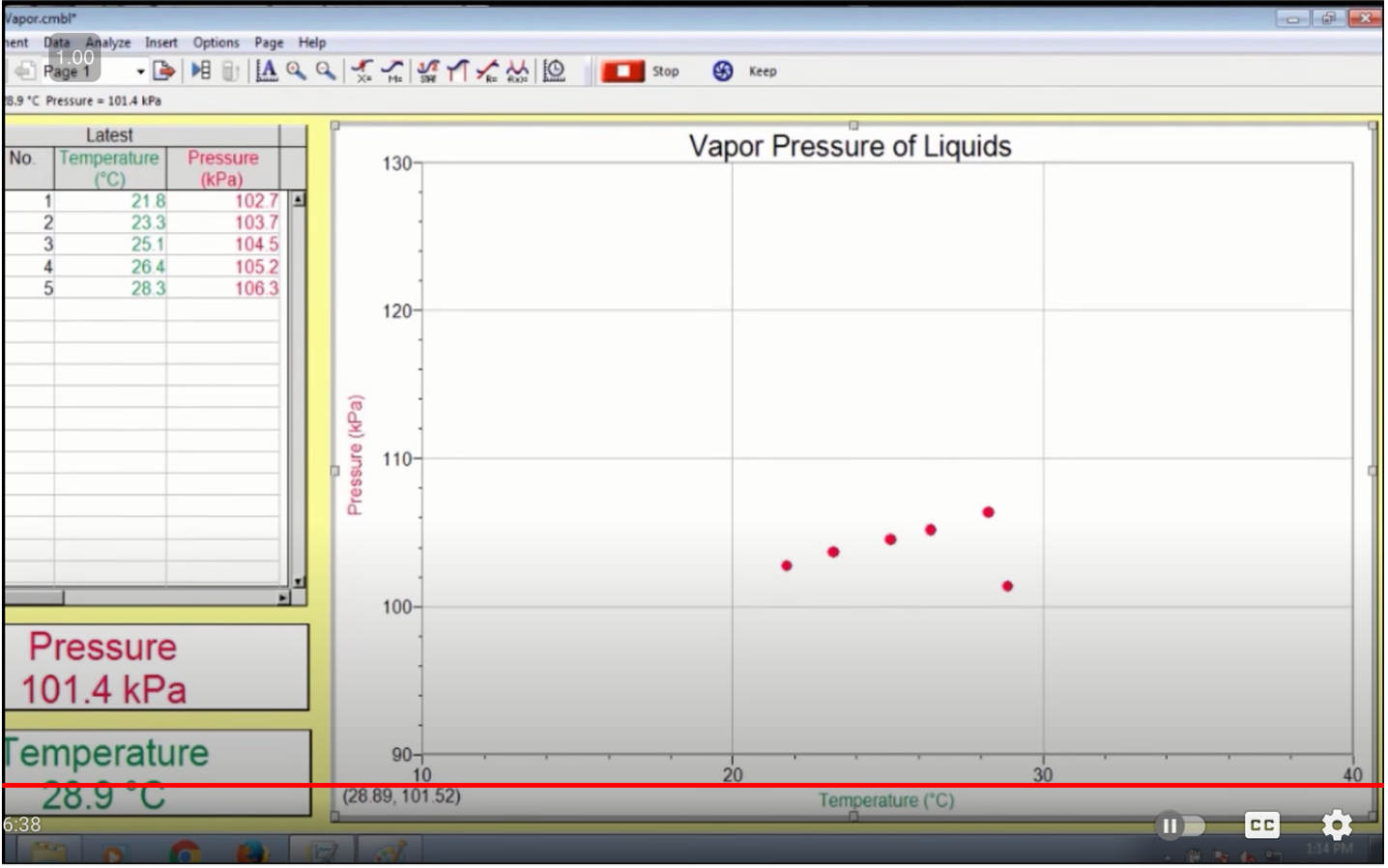Click the media player taskbar icon
This screenshot has width=1388, height=868.
tap(115, 854)
